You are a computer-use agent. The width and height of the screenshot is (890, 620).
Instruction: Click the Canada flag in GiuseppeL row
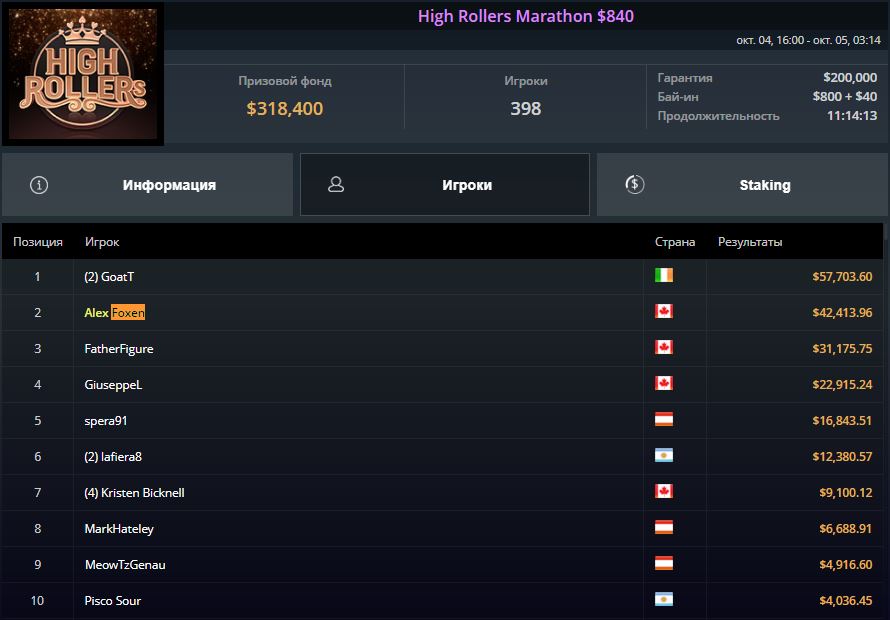(664, 383)
